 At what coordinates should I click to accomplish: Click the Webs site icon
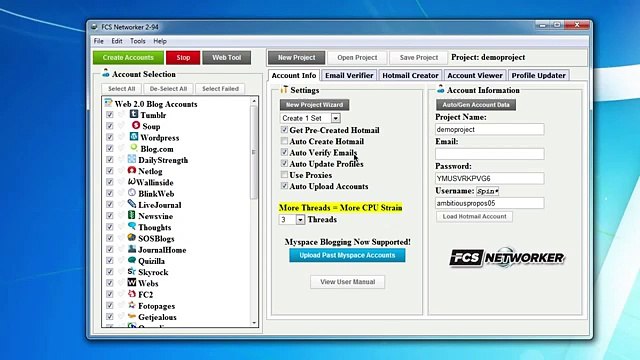132,282
